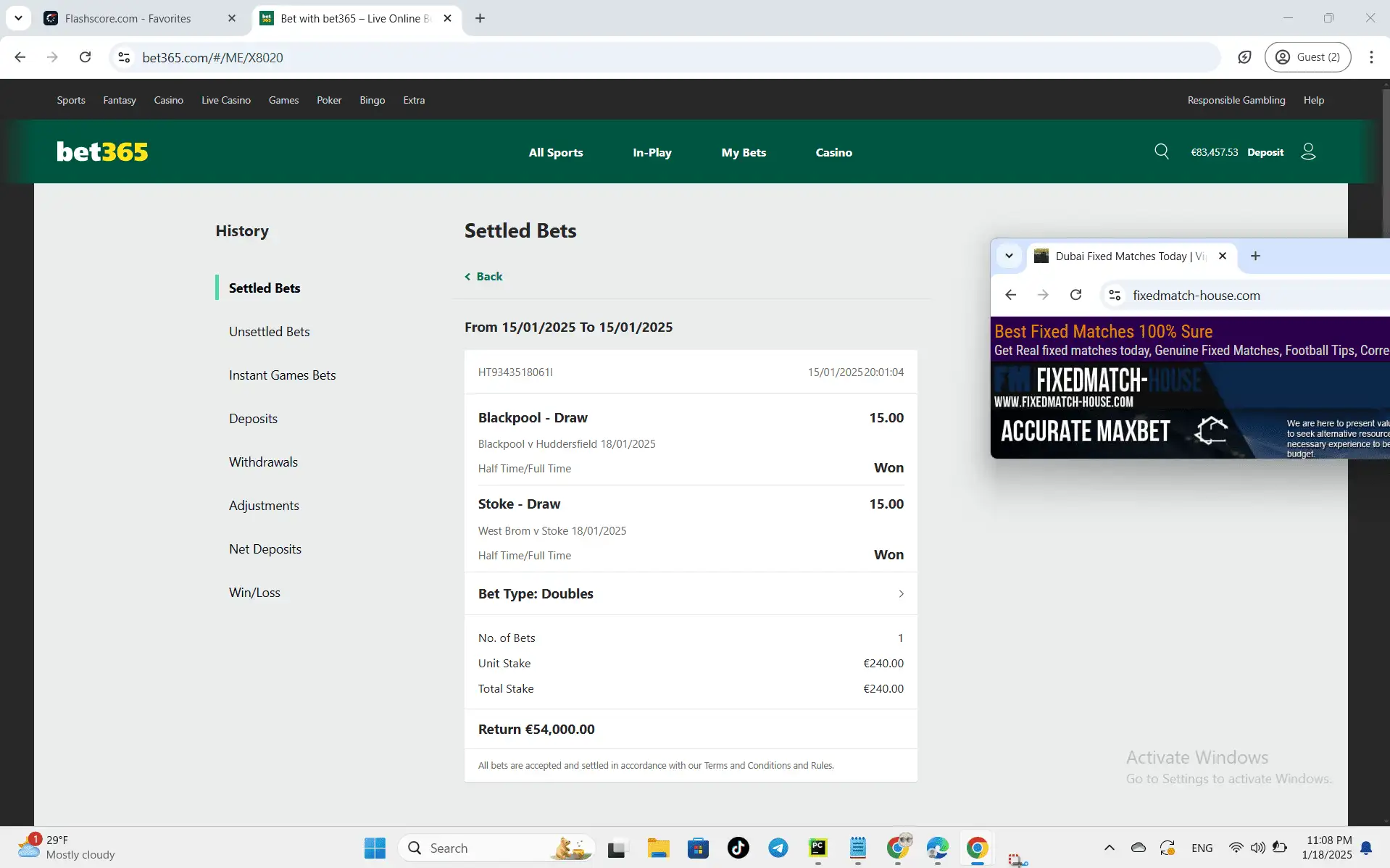1390x868 pixels.
Task: Open TikTok from the taskbar
Action: click(x=736, y=847)
